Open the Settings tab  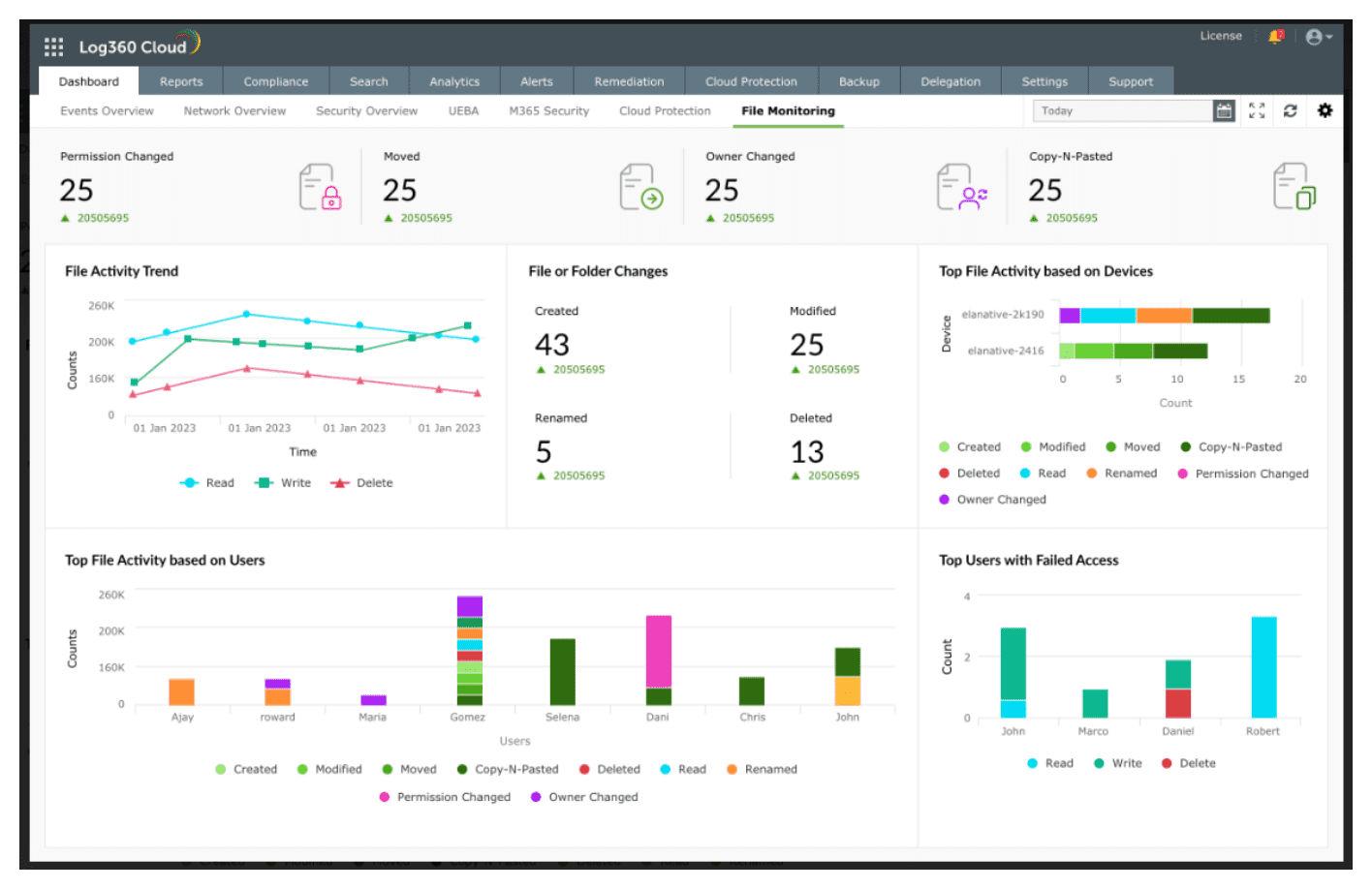point(1045,82)
